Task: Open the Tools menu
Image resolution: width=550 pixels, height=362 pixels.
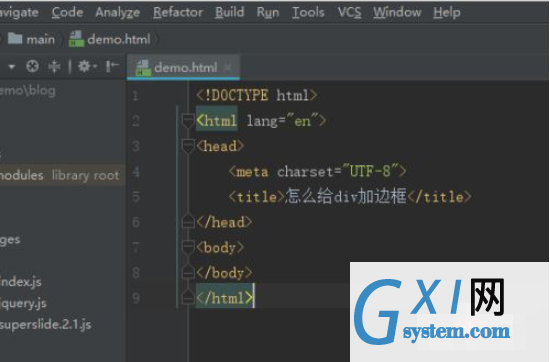Action: (x=308, y=12)
